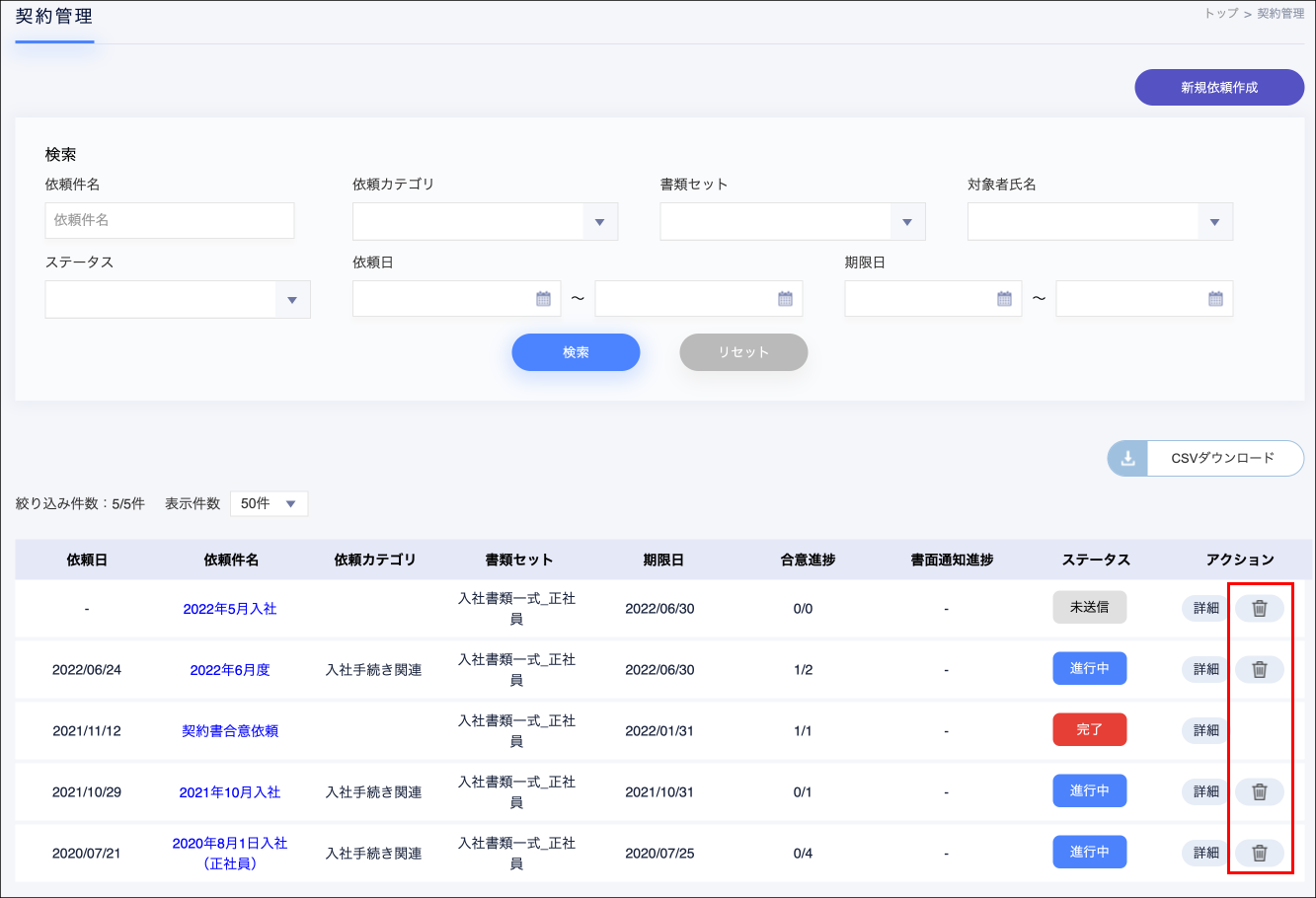The width and height of the screenshot is (1316, 898).
Task: Open the ステータス filter dropdown
Action: pyautogui.click(x=292, y=300)
